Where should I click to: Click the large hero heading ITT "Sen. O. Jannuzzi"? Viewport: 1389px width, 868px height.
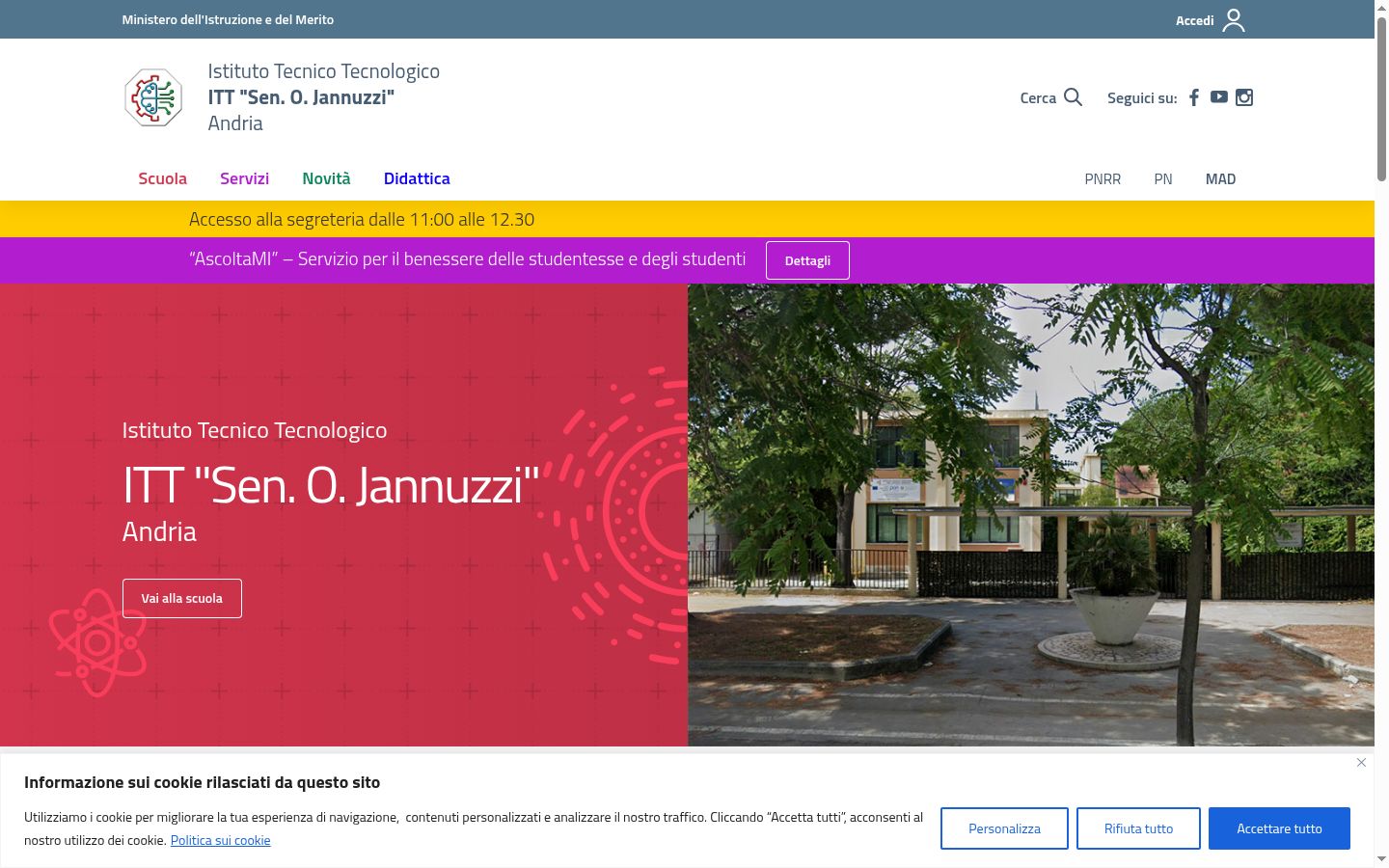[x=331, y=484]
